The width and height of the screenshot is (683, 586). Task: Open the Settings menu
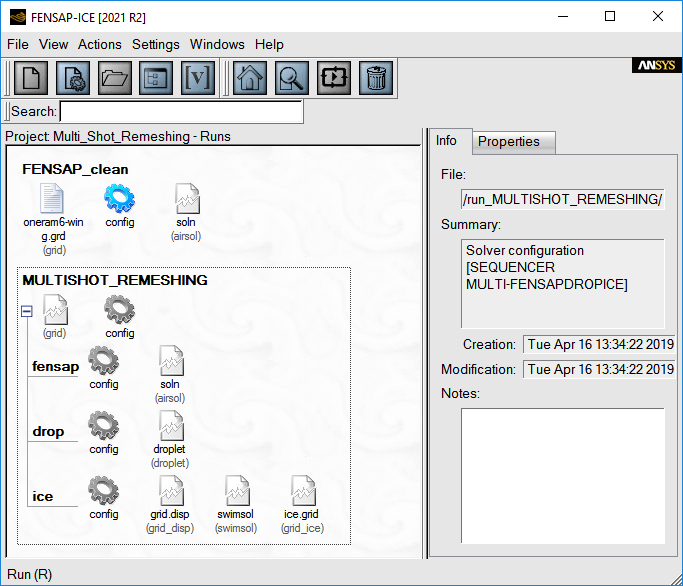tap(155, 44)
